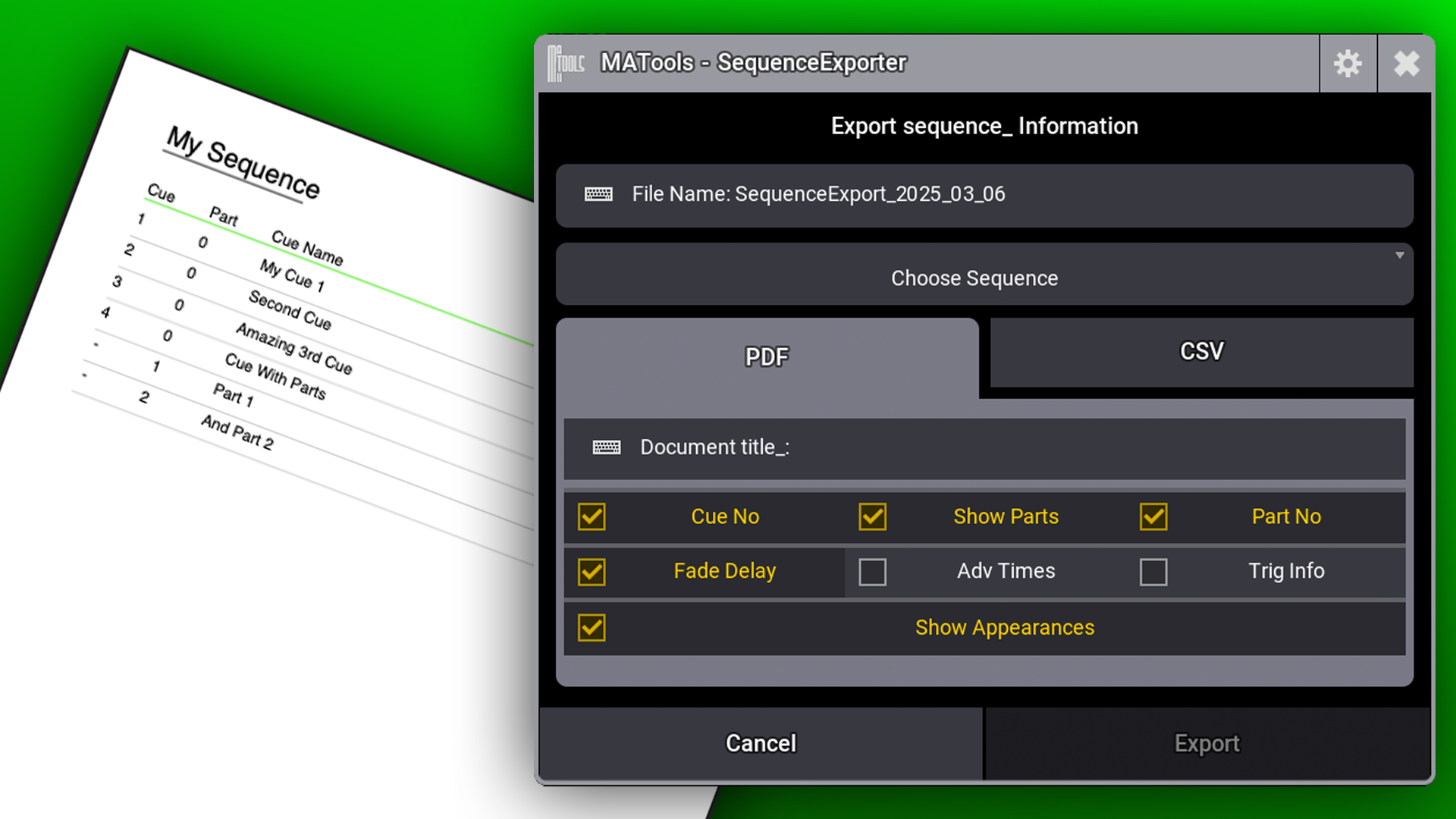Open settings with the gear icon
The image size is (1456, 819).
(1348, 64)
